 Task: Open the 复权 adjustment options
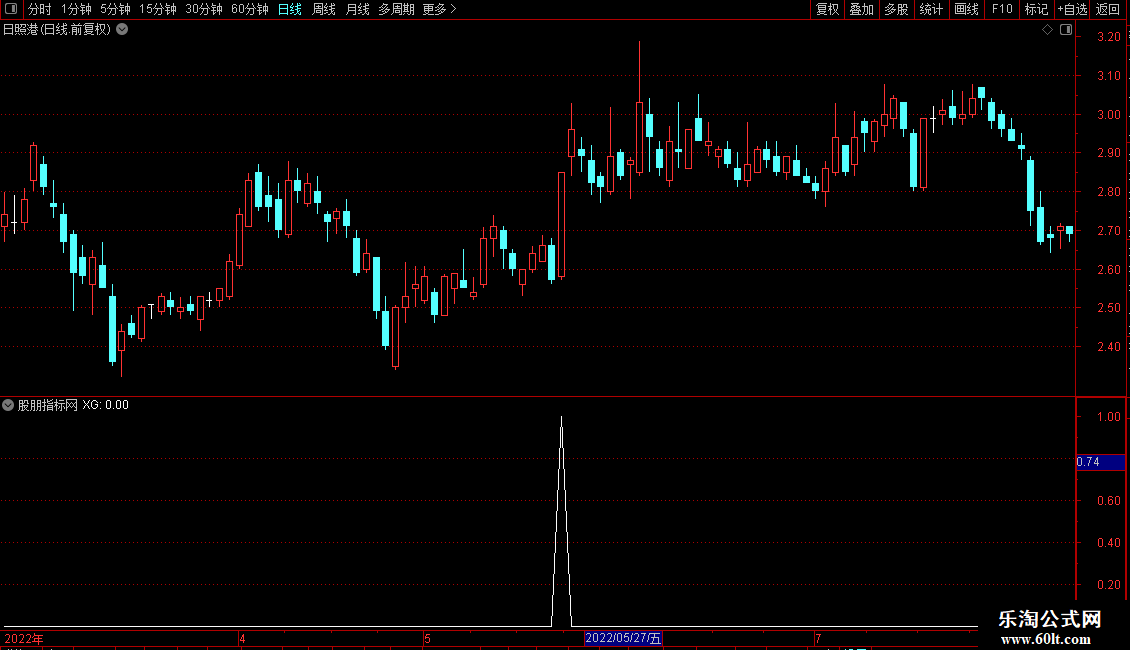pos(827,9)
